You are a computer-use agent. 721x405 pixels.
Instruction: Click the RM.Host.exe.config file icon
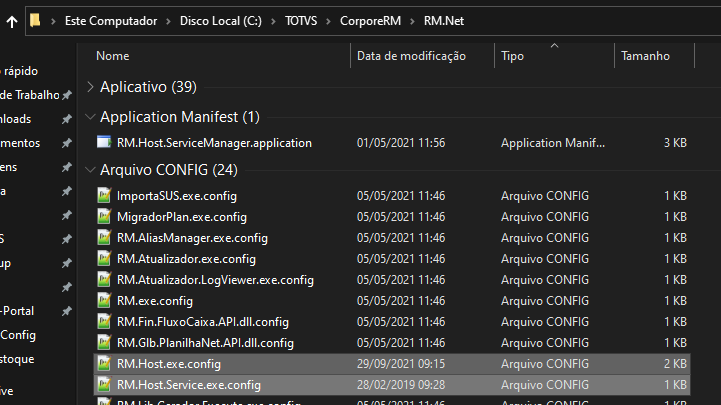104,364
